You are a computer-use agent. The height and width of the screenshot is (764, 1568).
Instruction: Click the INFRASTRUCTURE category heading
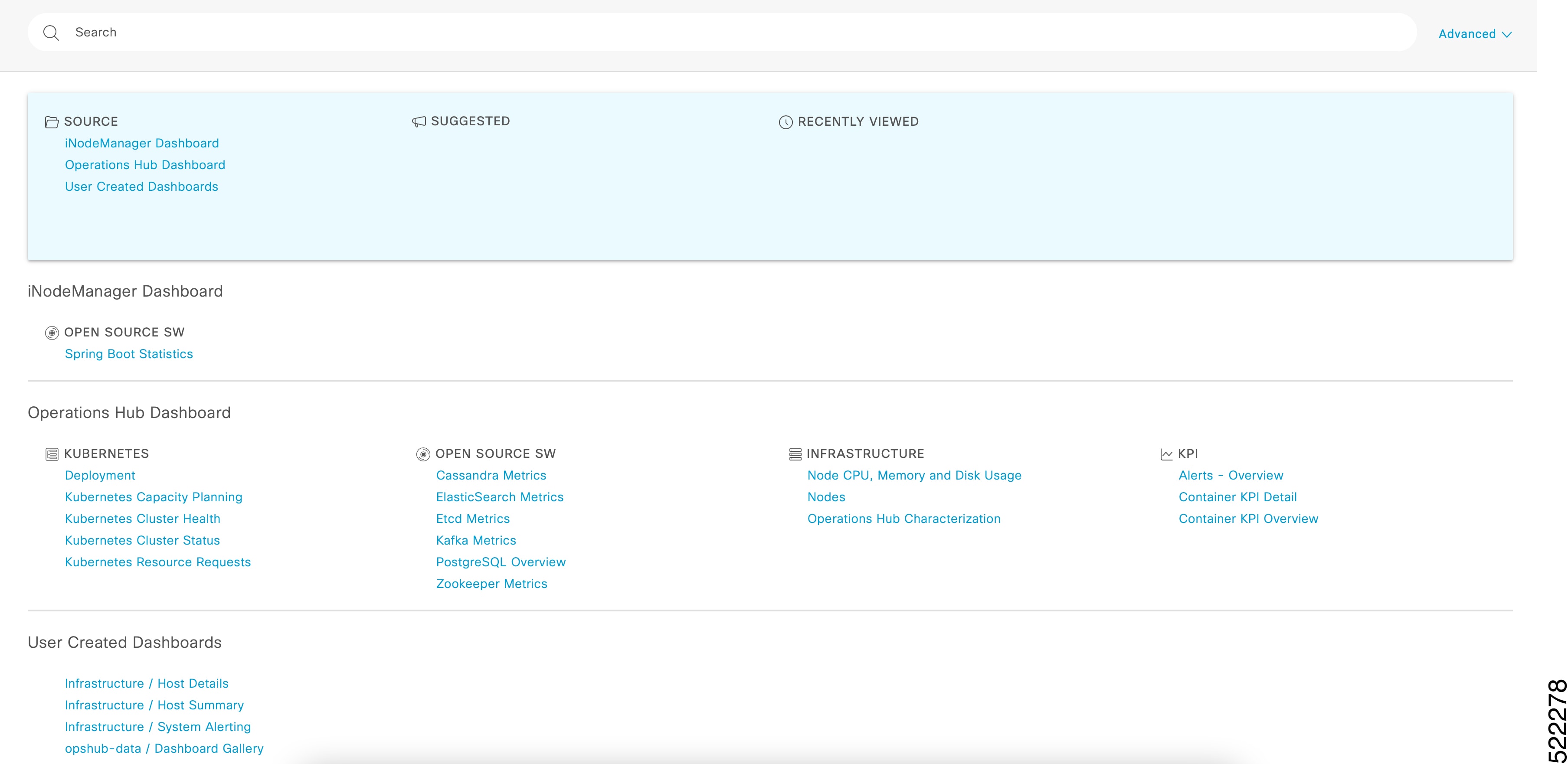click(x=865, y=454)
